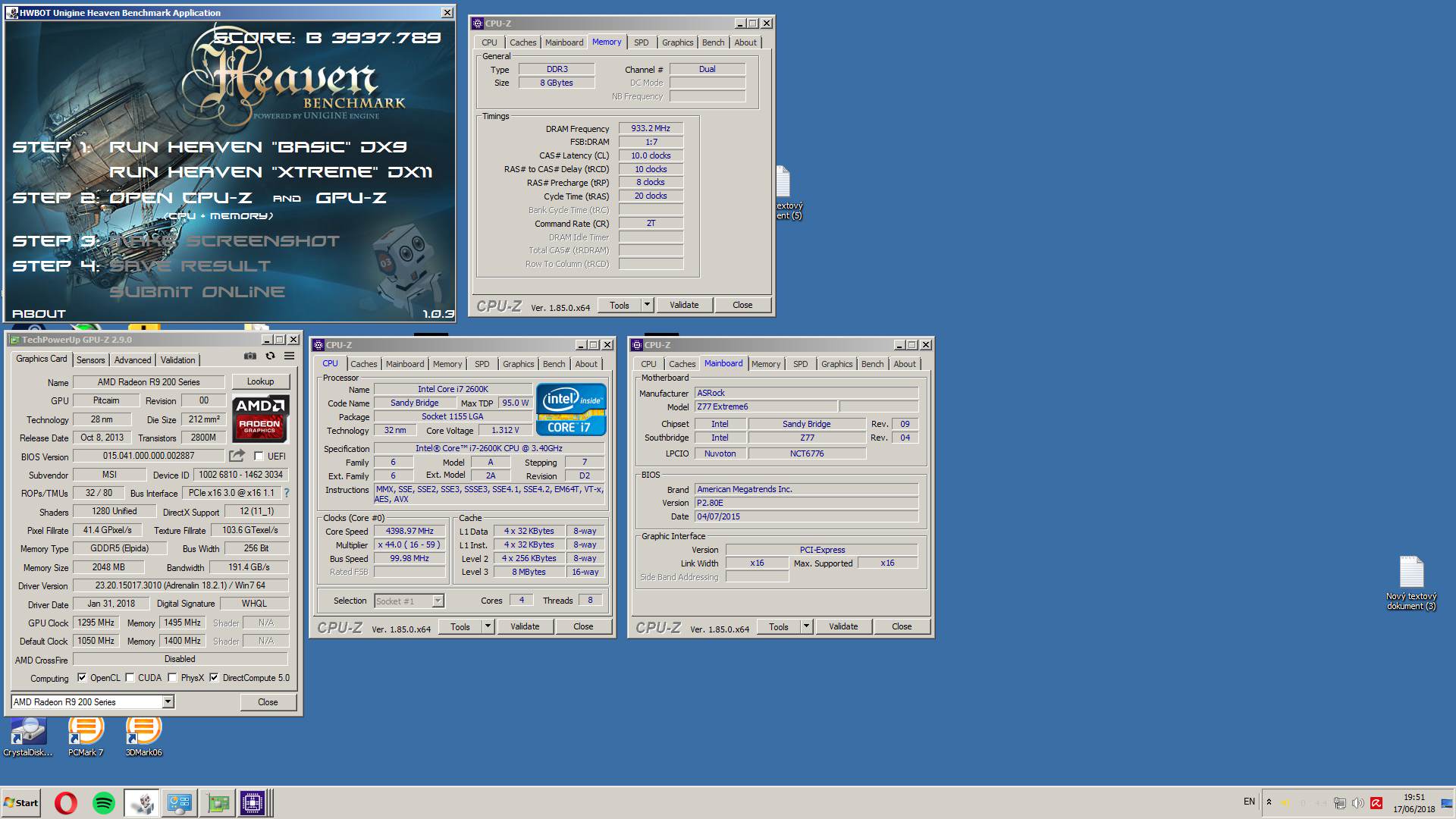Toggle the CUDA checkbox
Viewport: 1456px width, 819px height.
(130, 678)
